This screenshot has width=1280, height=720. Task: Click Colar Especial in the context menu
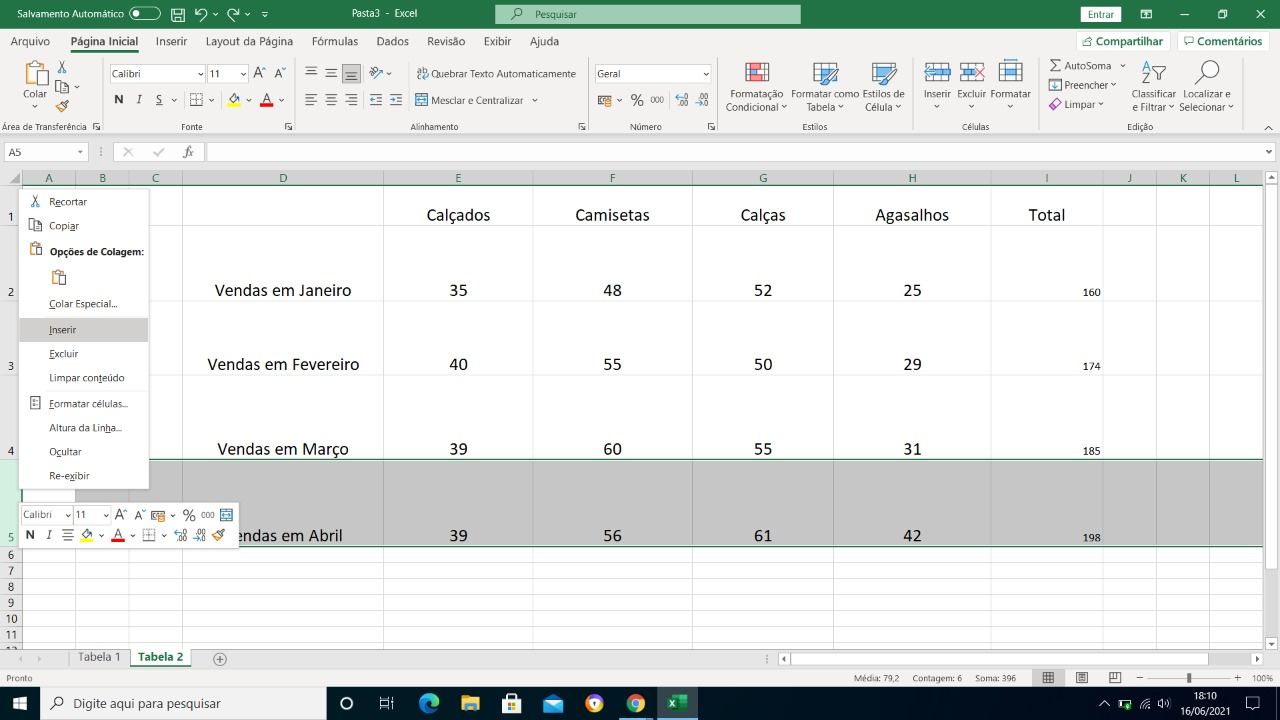82,303
